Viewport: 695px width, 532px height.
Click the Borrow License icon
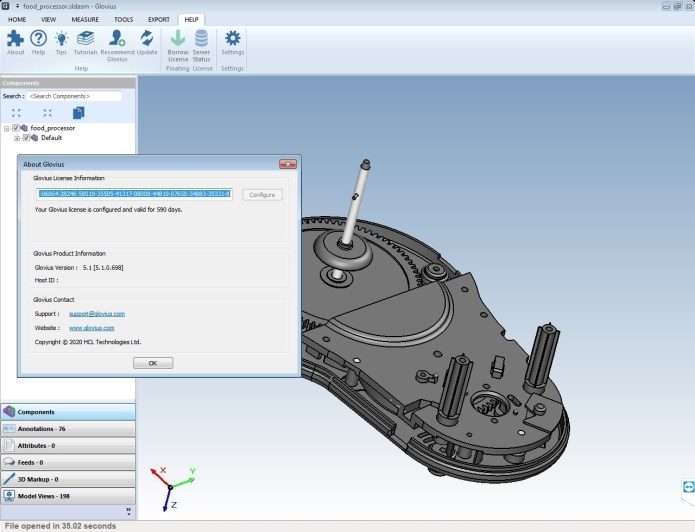point(177,39)
